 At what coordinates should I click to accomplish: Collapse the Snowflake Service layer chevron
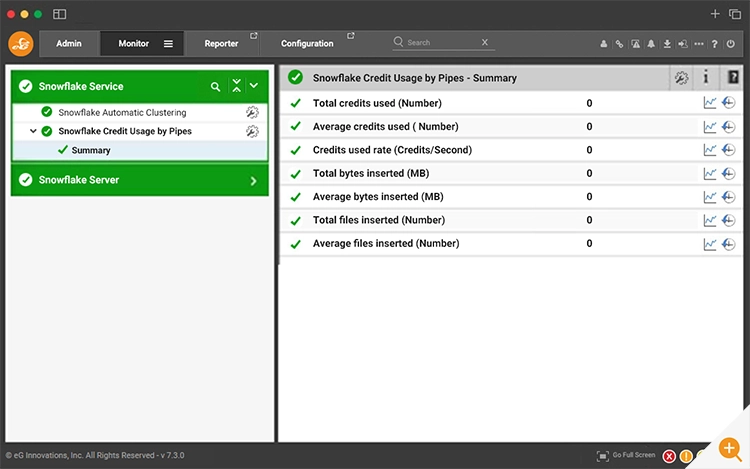[x=254, y=86]
